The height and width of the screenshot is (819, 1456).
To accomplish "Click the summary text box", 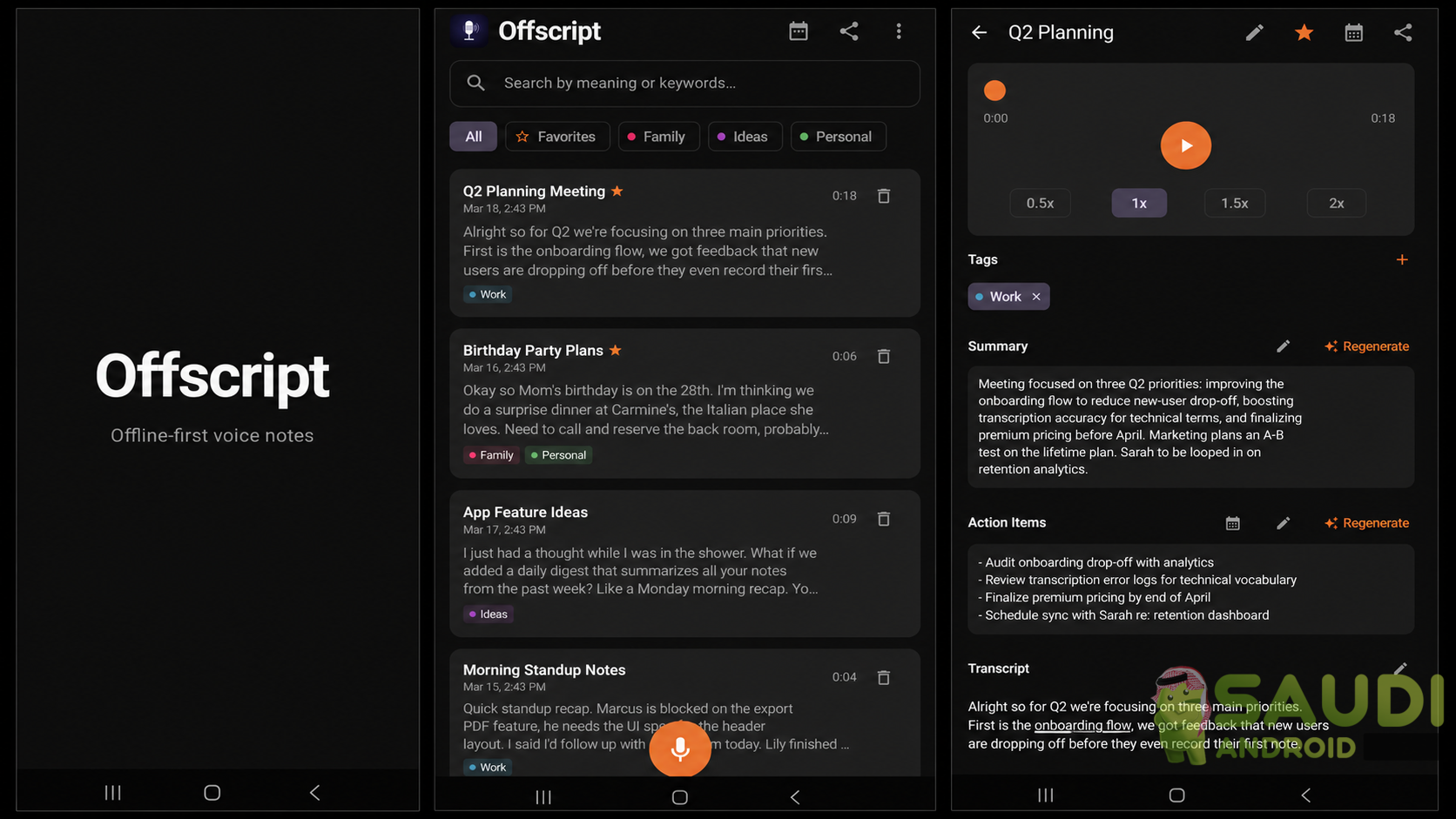I will (1190, 426).
